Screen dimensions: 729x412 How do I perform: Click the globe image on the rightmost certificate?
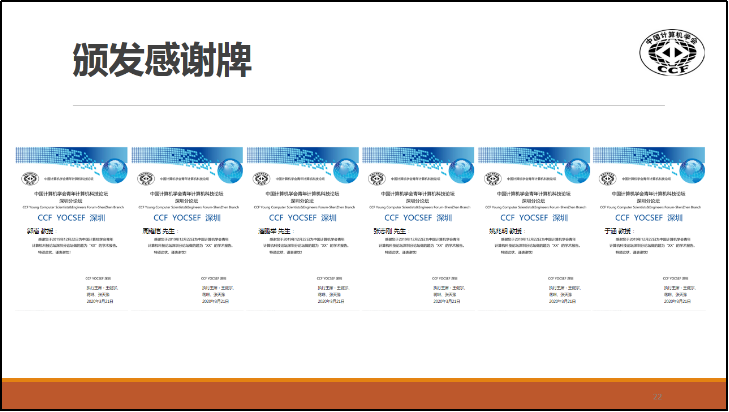(692, 171)
